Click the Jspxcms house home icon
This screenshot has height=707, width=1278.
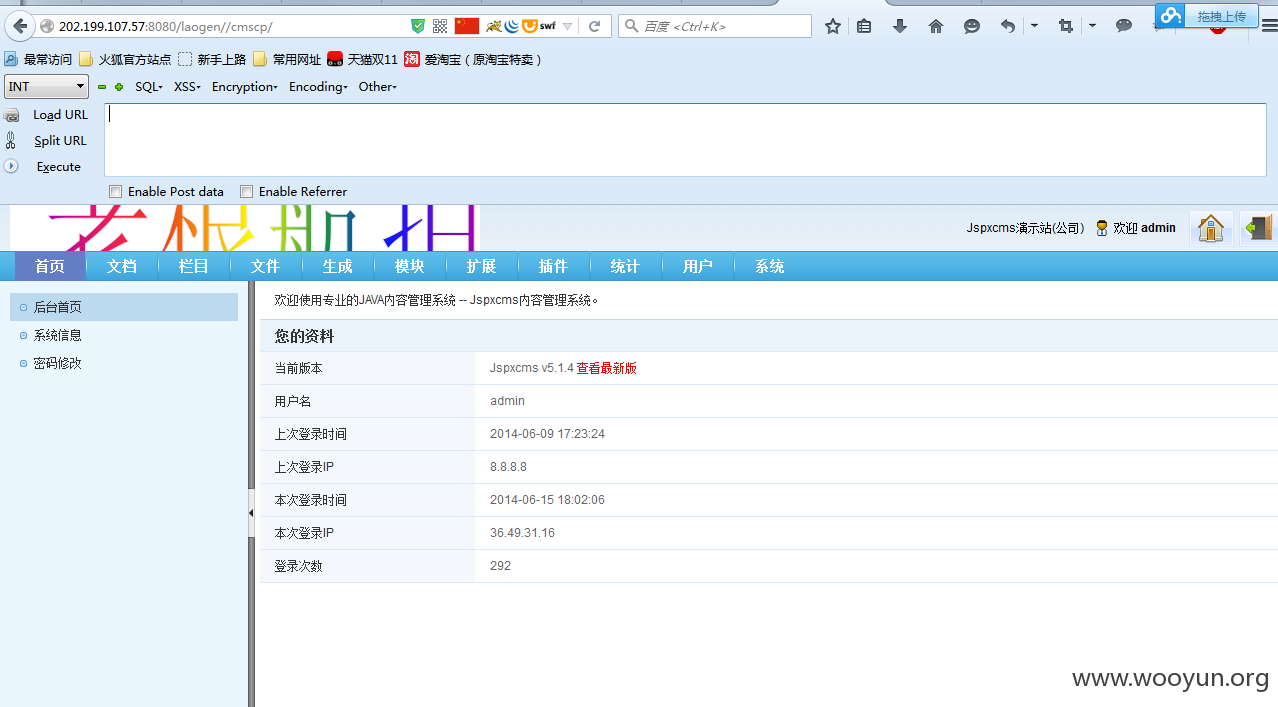[1211, 228]
